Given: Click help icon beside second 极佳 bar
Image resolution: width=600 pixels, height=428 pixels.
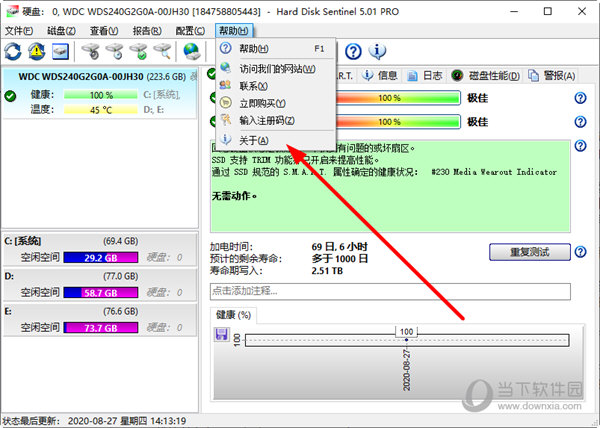Looking at the screenshot, I should pyautogui.click(x=580, y=122).
